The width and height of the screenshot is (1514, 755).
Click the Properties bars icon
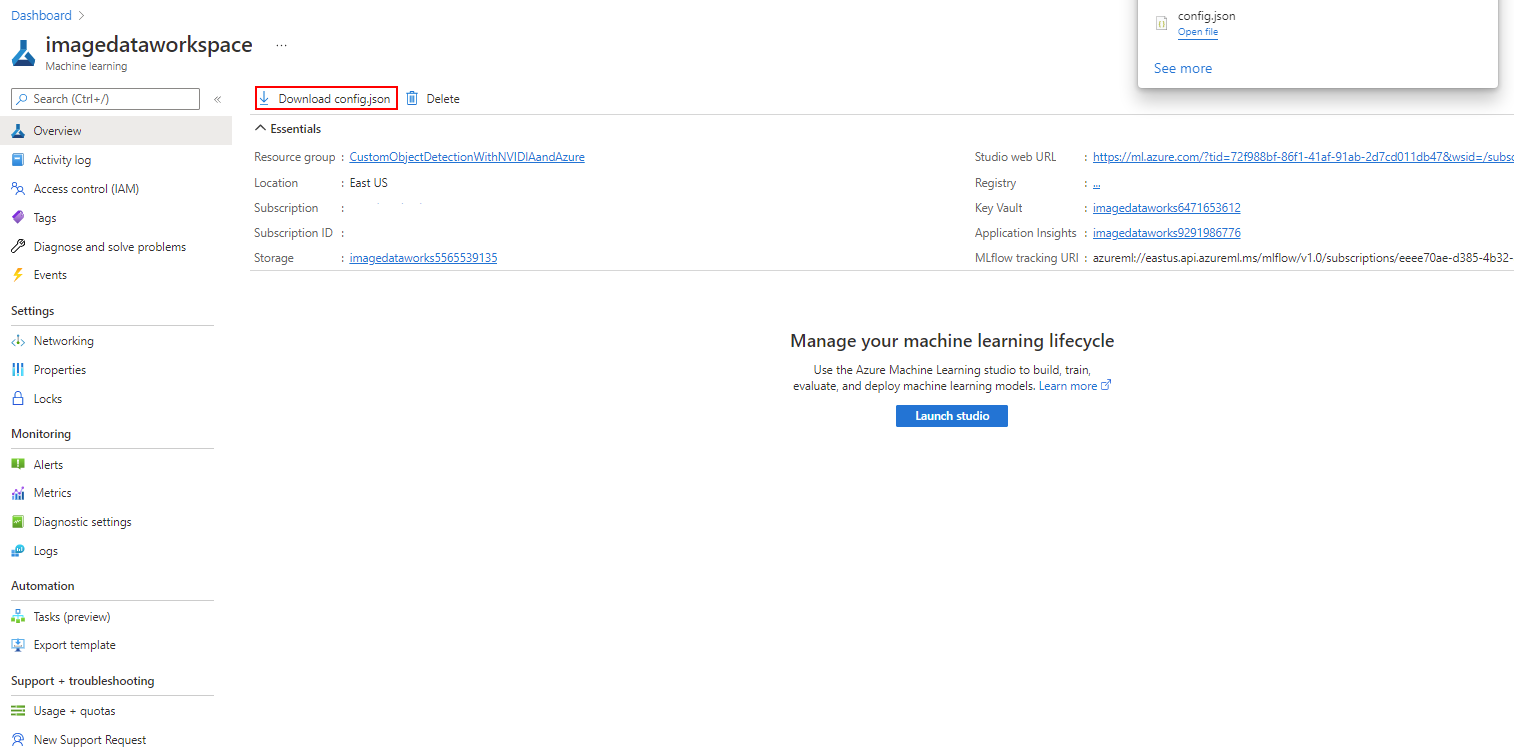click(x=17, y=370)
